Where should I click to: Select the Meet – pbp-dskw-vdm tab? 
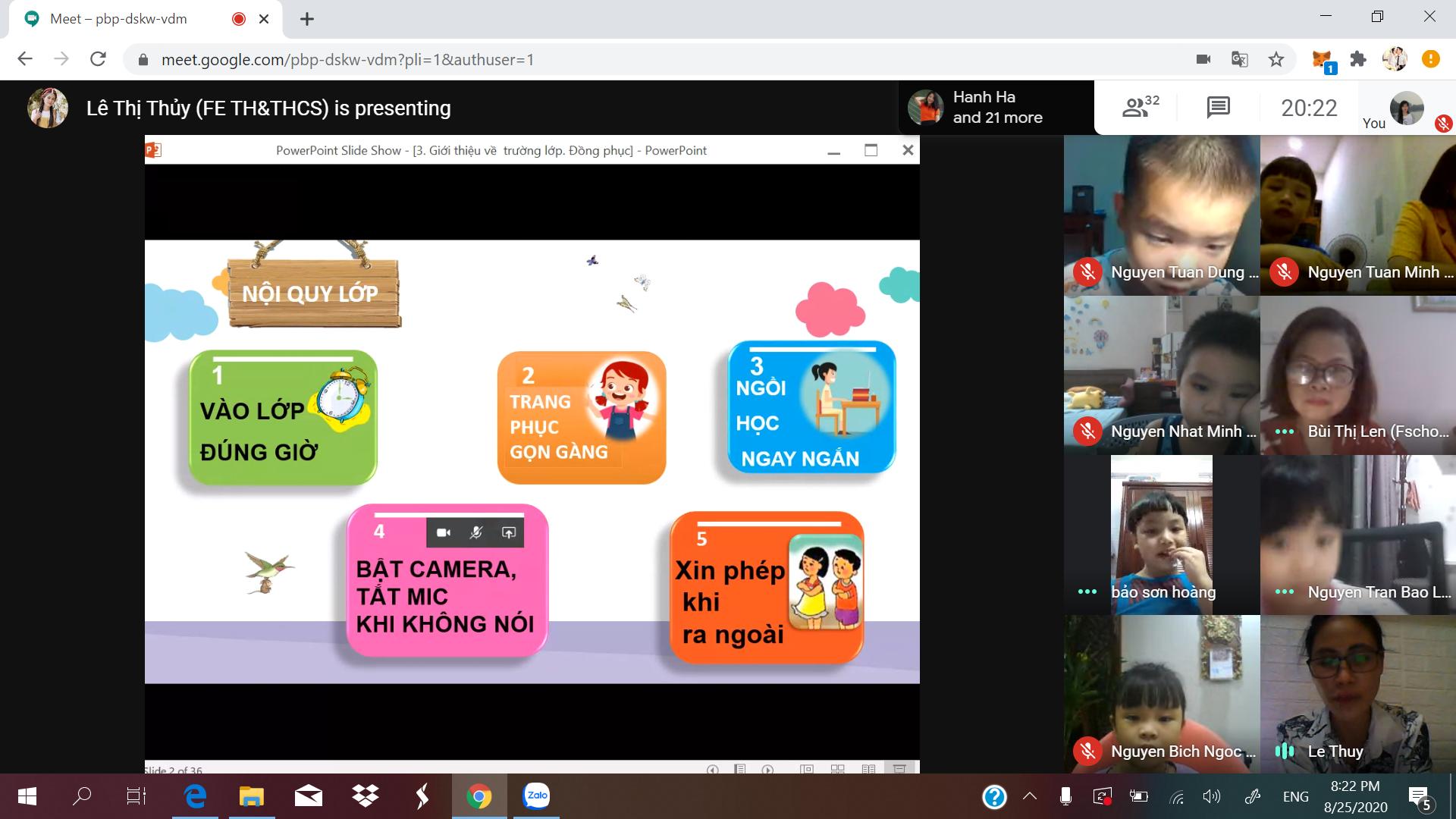tap(144, 19)
